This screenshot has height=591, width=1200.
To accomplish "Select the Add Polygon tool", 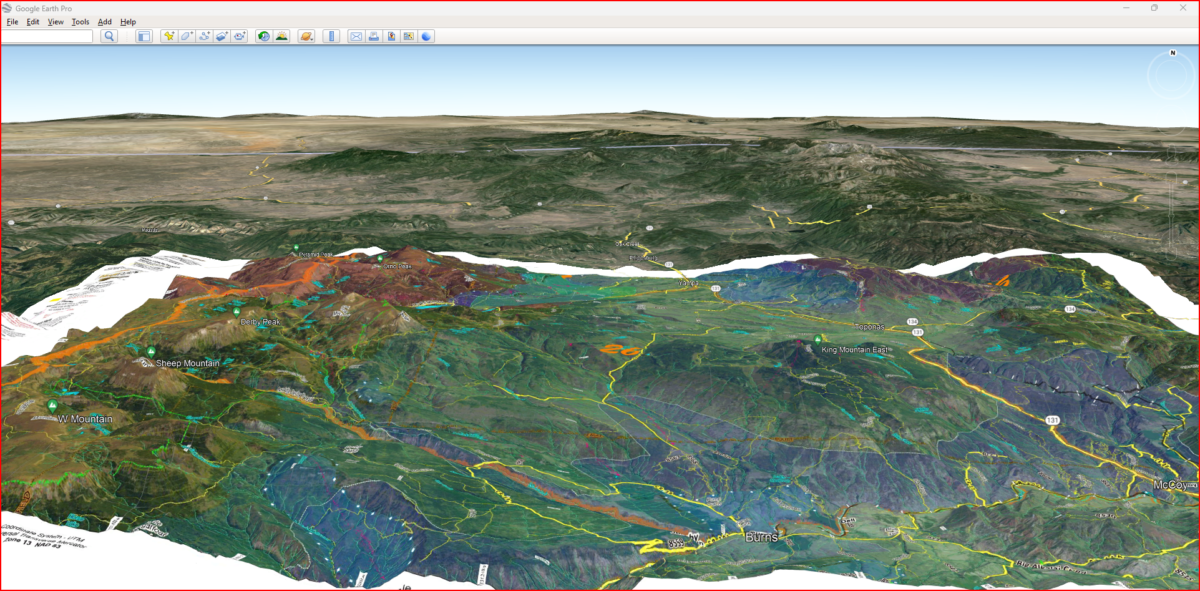I will tap(187, 36).
